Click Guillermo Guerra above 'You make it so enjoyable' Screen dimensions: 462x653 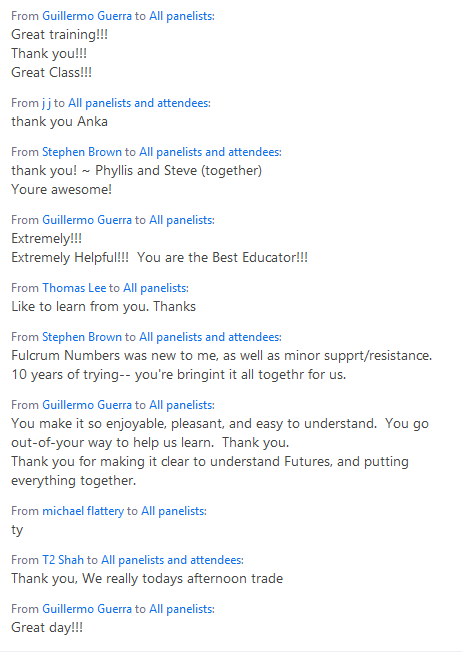pos(87,405)
